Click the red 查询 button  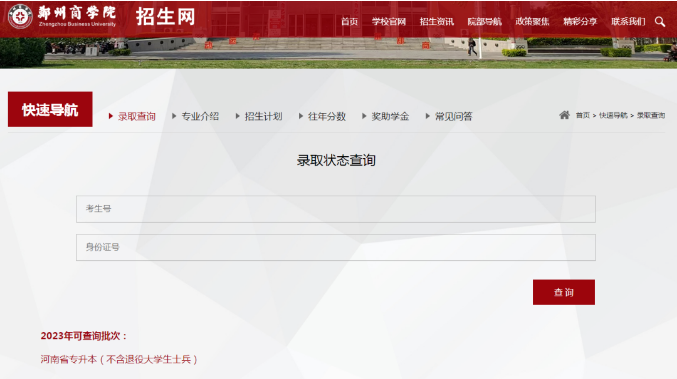pos(564,292)
